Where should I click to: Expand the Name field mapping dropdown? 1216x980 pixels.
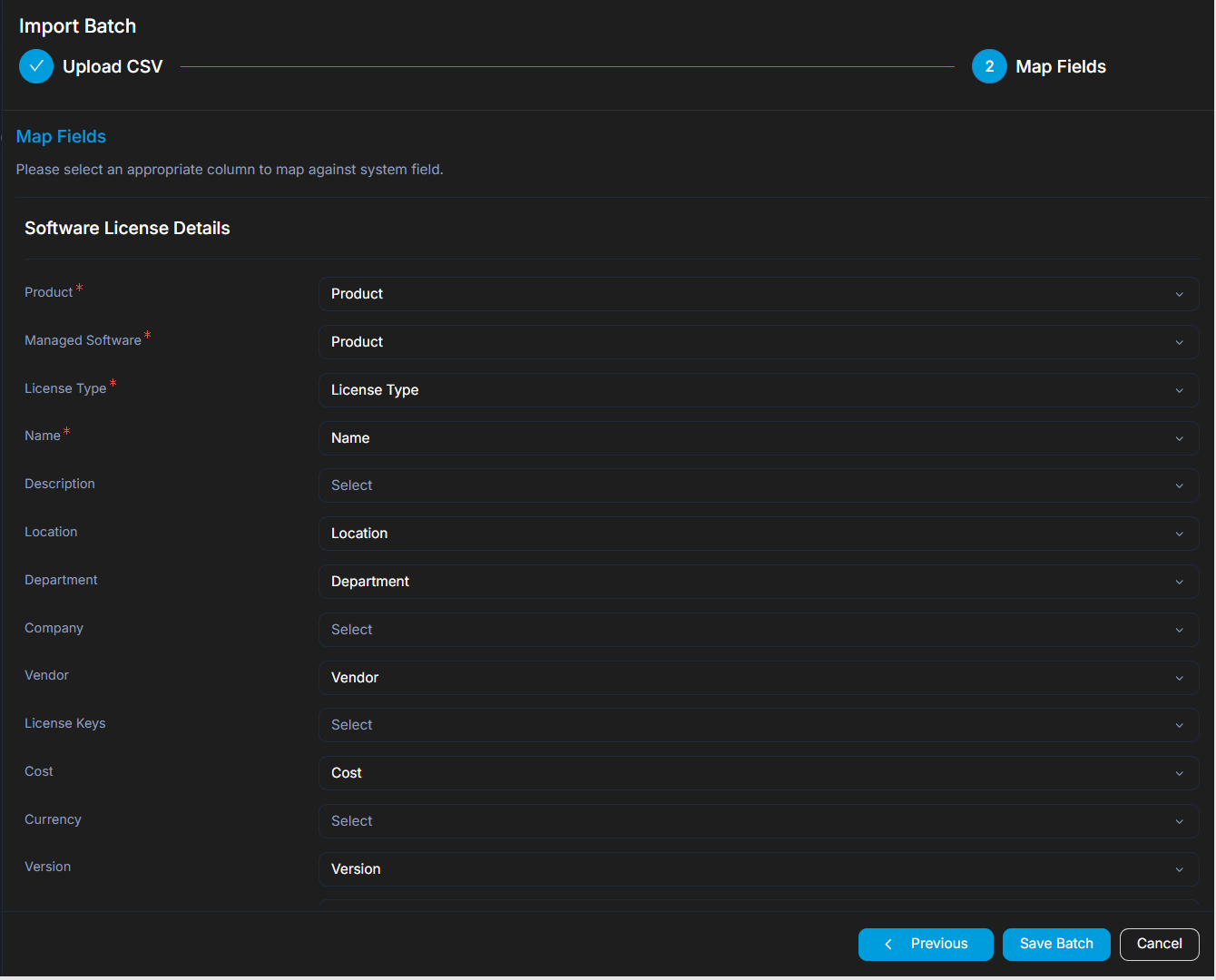759,438
